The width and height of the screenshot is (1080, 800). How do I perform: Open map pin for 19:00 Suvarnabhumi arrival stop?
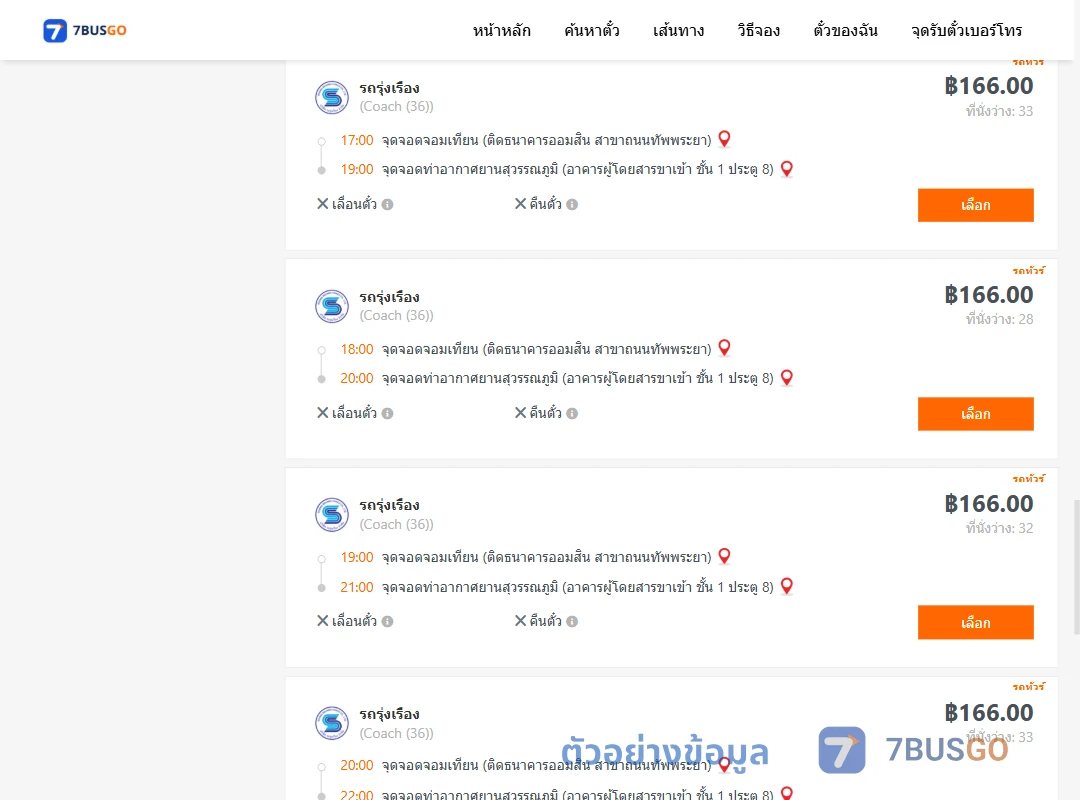click(787, 169)
